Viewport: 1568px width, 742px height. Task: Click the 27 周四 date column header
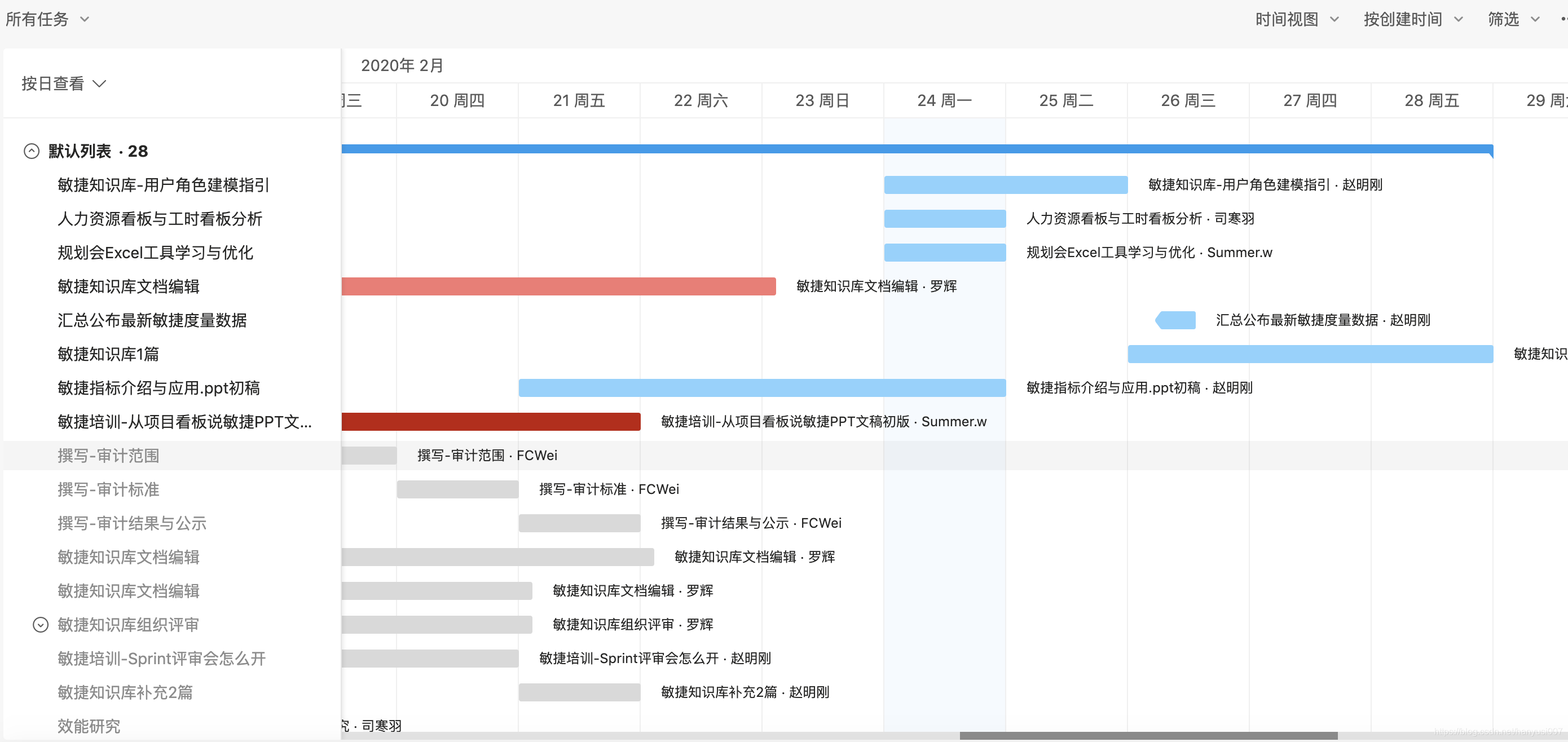(x=1309, y=100)
